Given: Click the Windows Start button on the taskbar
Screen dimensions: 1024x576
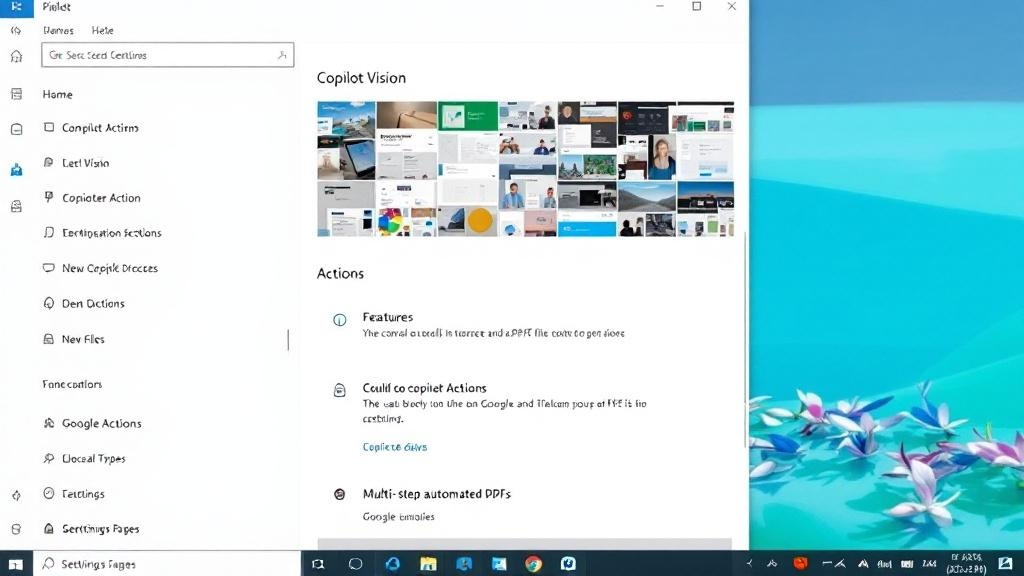Looking at the screenshot, I should (x=16, y=564).
